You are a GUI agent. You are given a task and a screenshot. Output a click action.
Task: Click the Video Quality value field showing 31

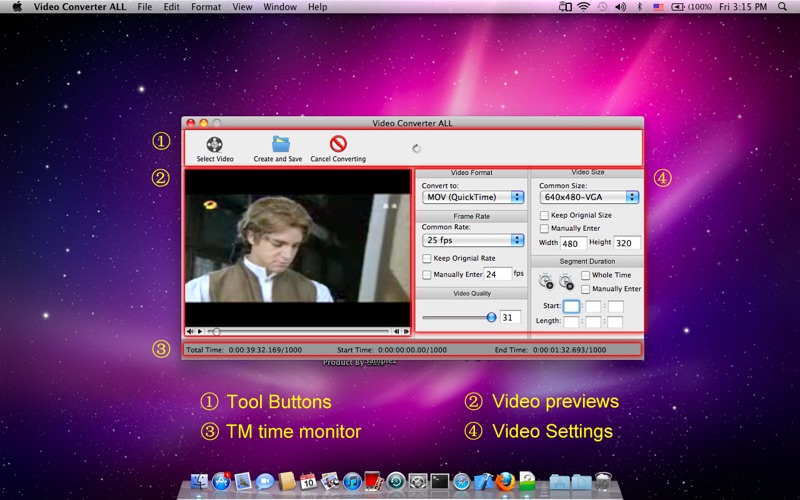coord(510,317)
